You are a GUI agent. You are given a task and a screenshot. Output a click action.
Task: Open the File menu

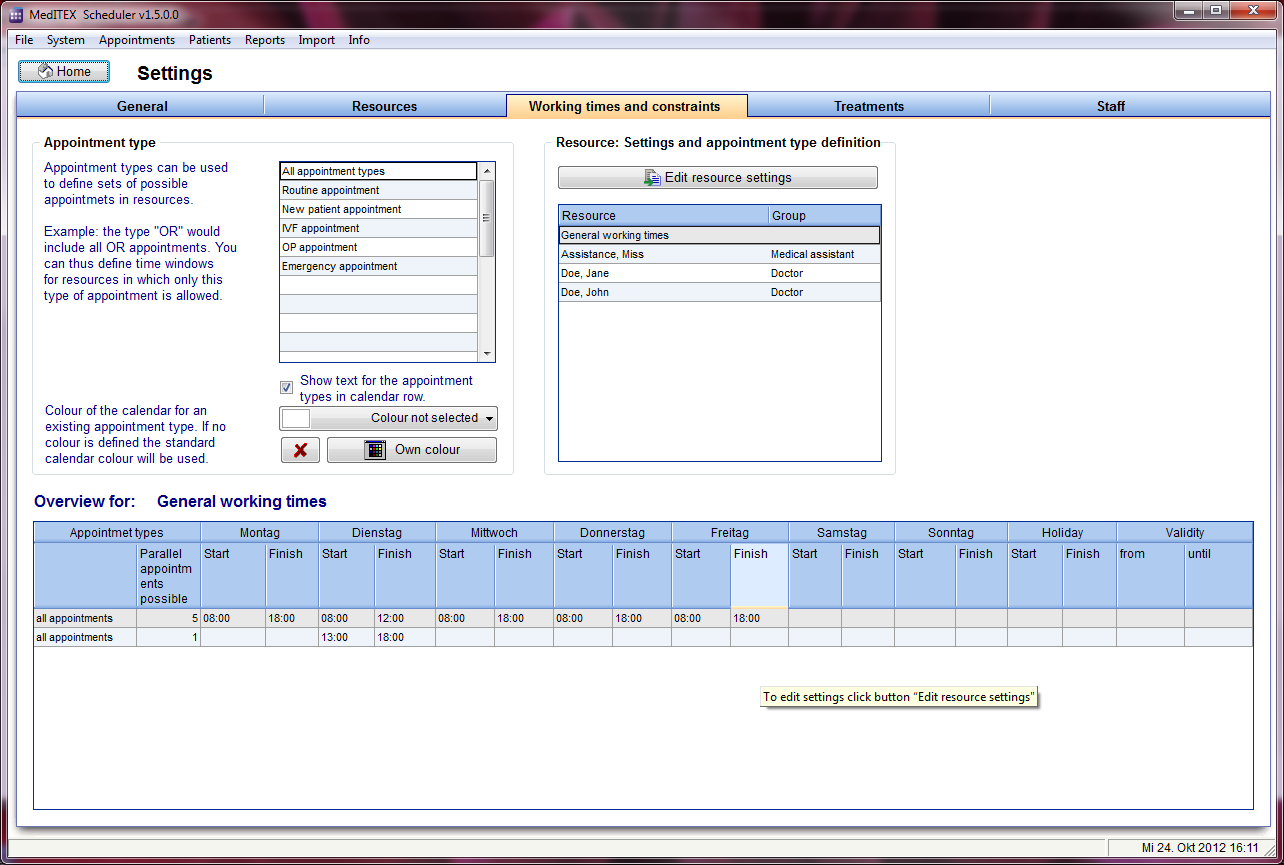(x=24, y=40)
